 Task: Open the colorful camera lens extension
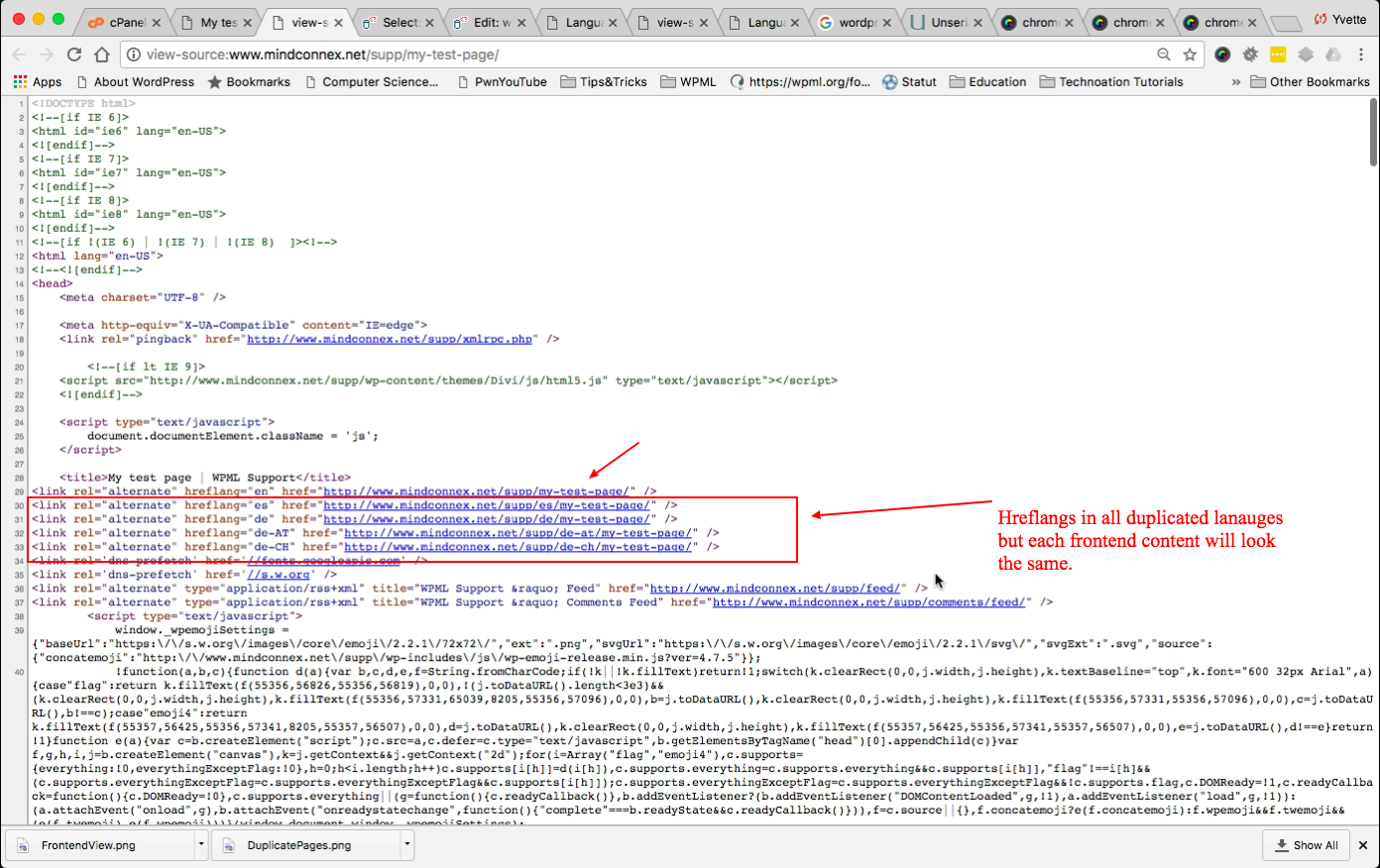(x=1222, y=54)
